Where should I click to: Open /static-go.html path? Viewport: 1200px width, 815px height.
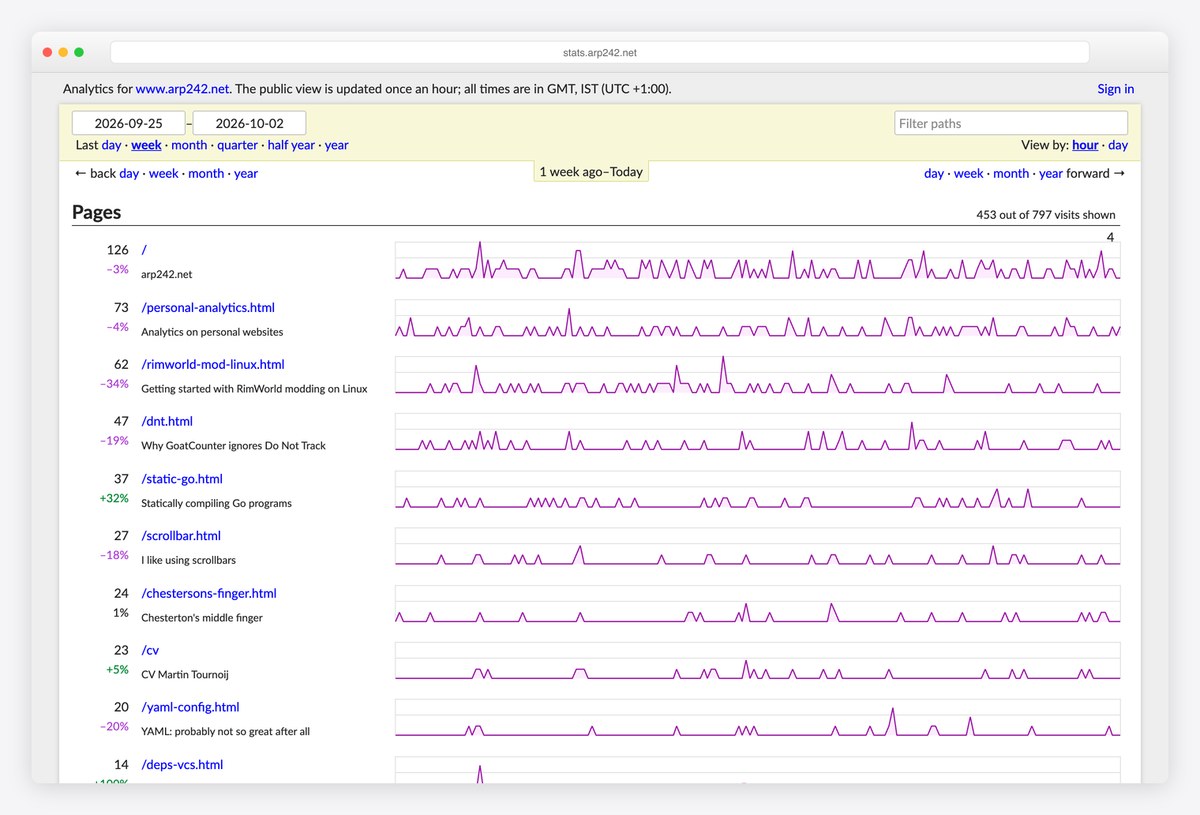pyautogui.click(x=182, y=479)
